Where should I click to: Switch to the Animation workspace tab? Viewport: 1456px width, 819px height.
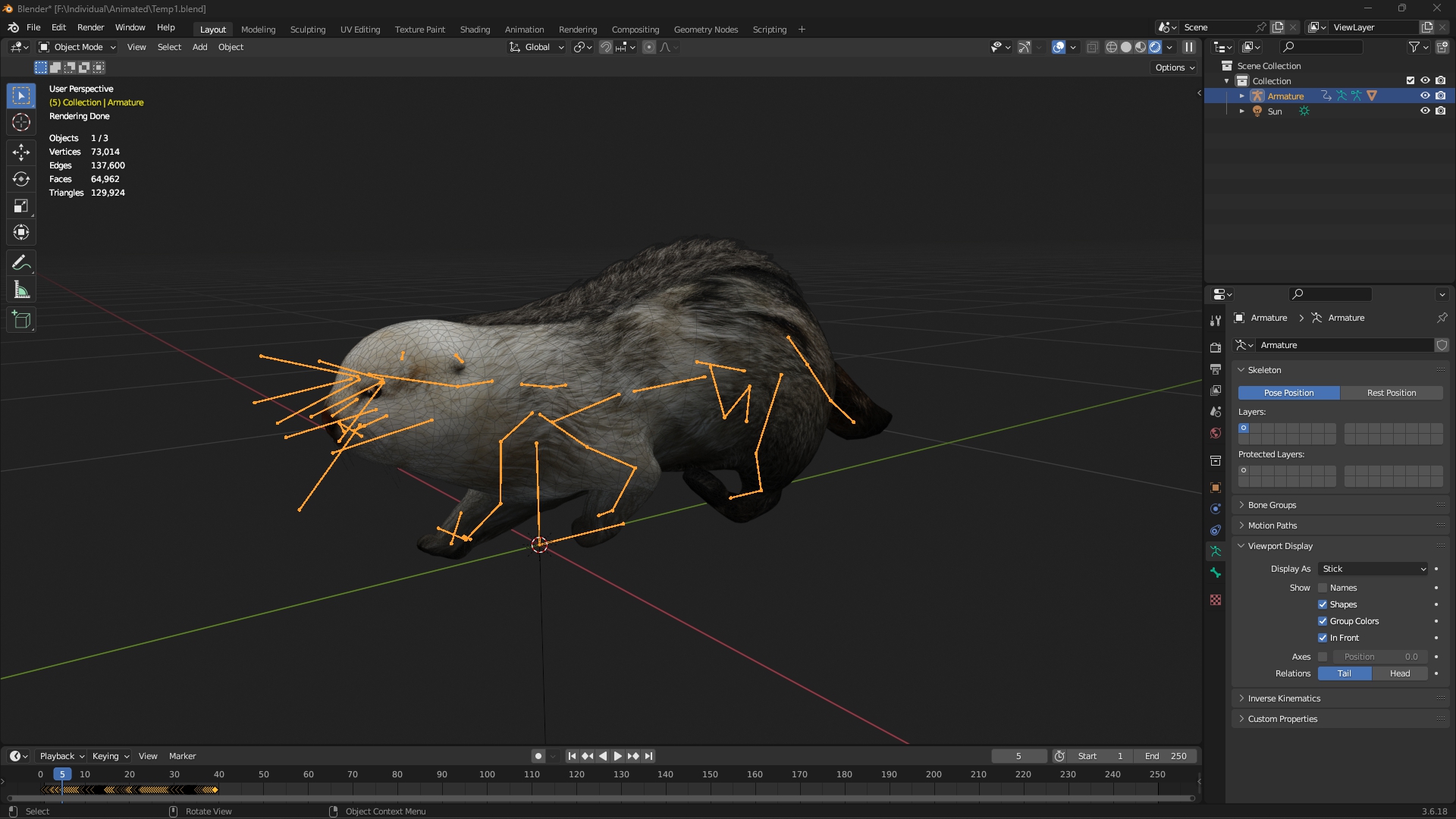(x=524, y=30)
